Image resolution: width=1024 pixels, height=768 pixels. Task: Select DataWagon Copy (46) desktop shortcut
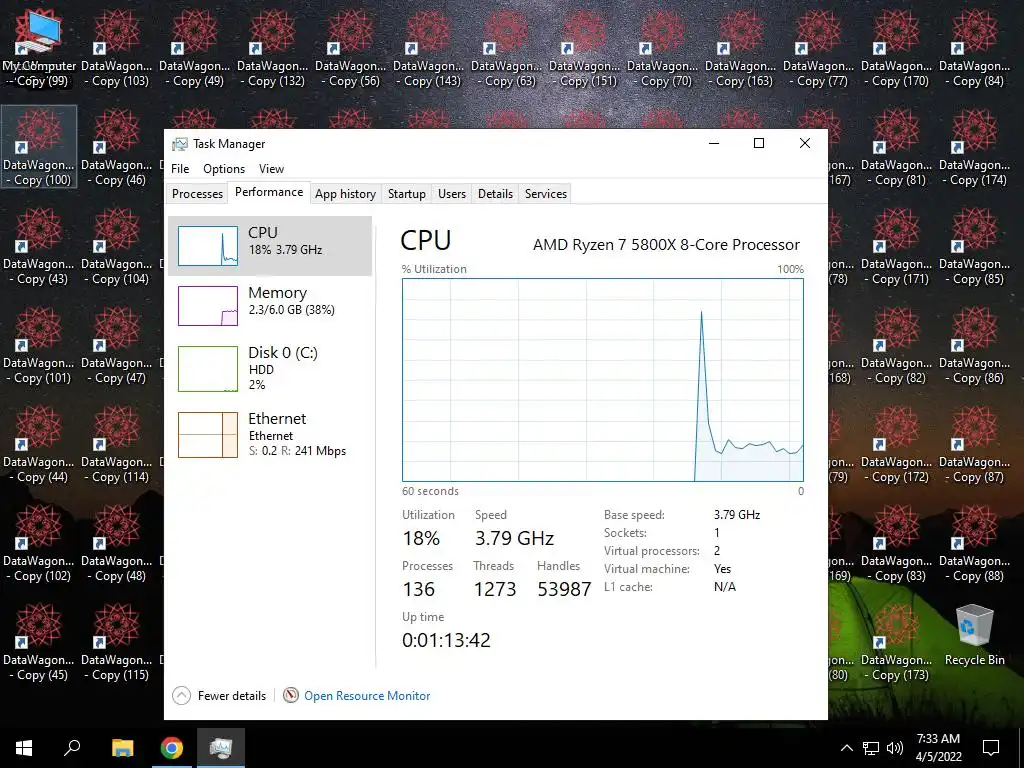pyautogui.click(x=117, y=147)
